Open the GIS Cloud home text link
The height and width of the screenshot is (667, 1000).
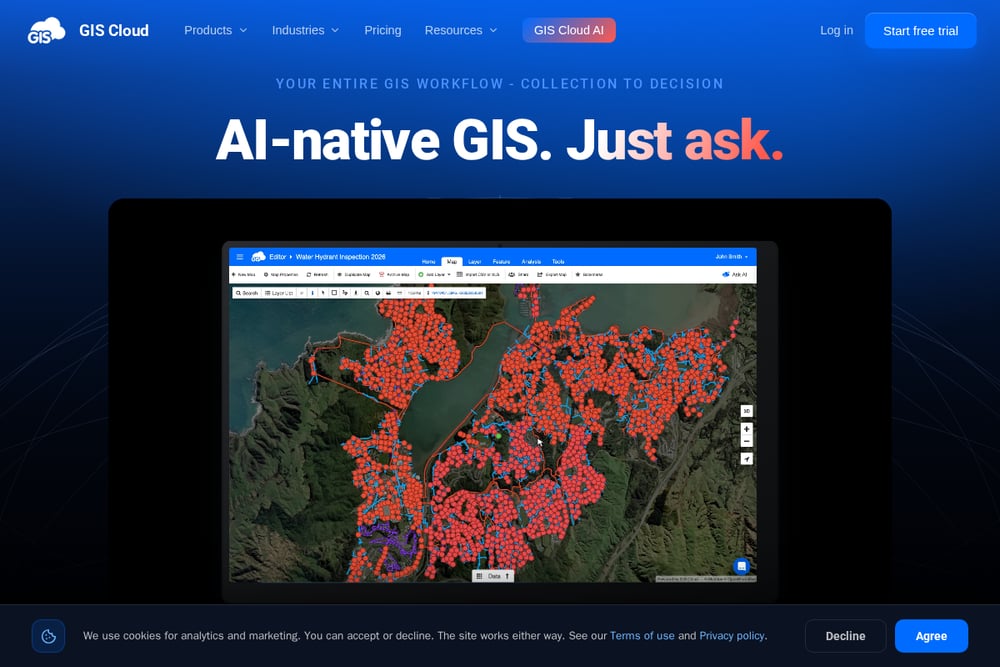pyautogui.click(x=114, y=30)
